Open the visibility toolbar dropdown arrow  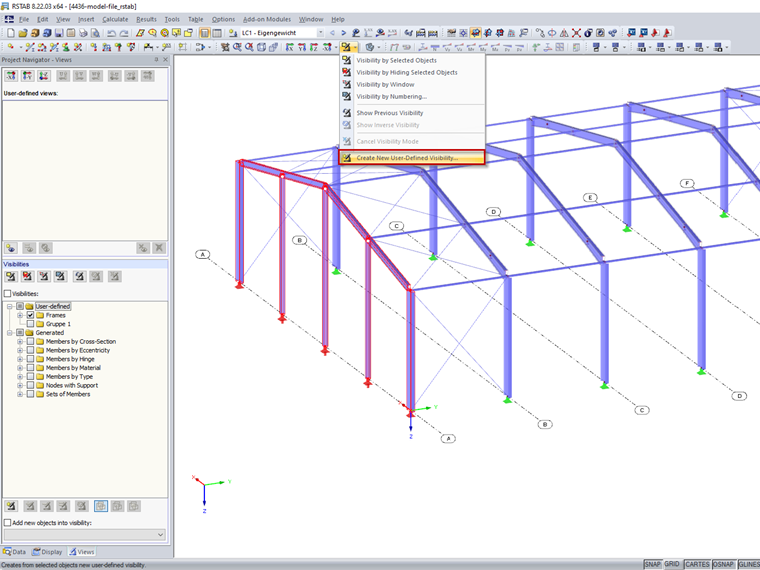(x=355, y=47)
